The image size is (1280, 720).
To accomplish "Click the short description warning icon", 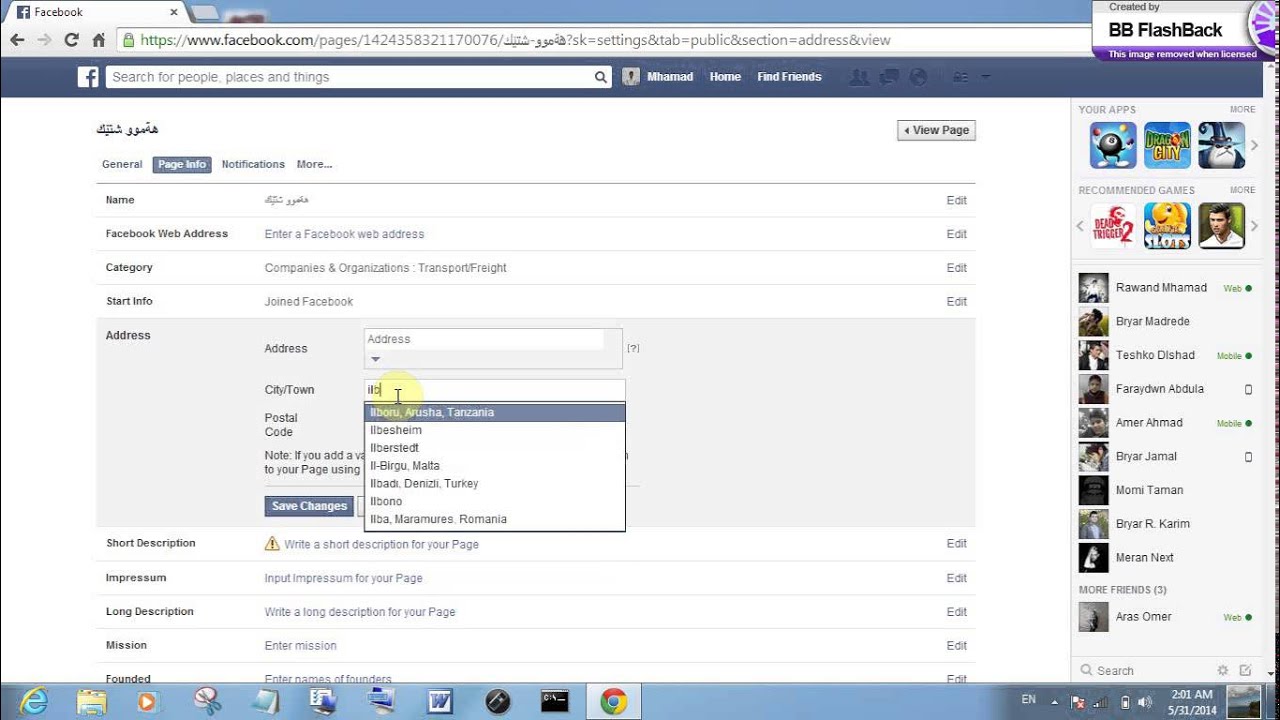I will tap(272, 544).
